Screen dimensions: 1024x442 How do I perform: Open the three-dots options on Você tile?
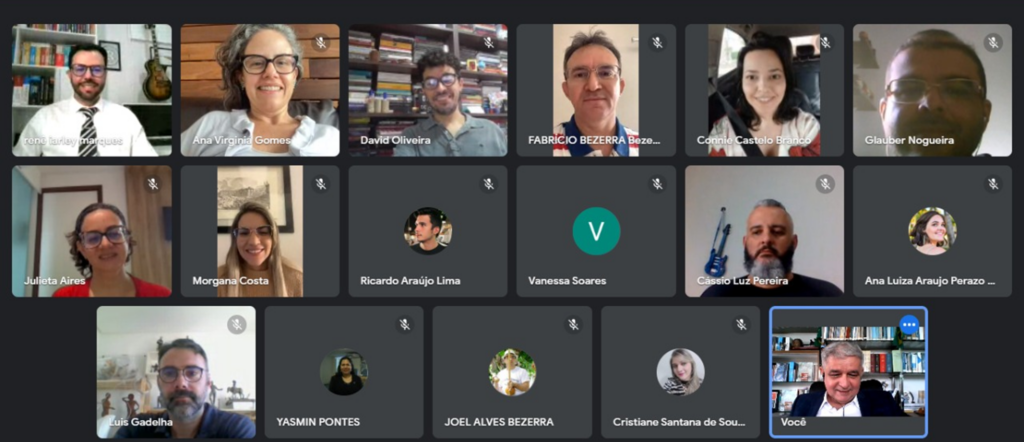[x=909, y=324]
